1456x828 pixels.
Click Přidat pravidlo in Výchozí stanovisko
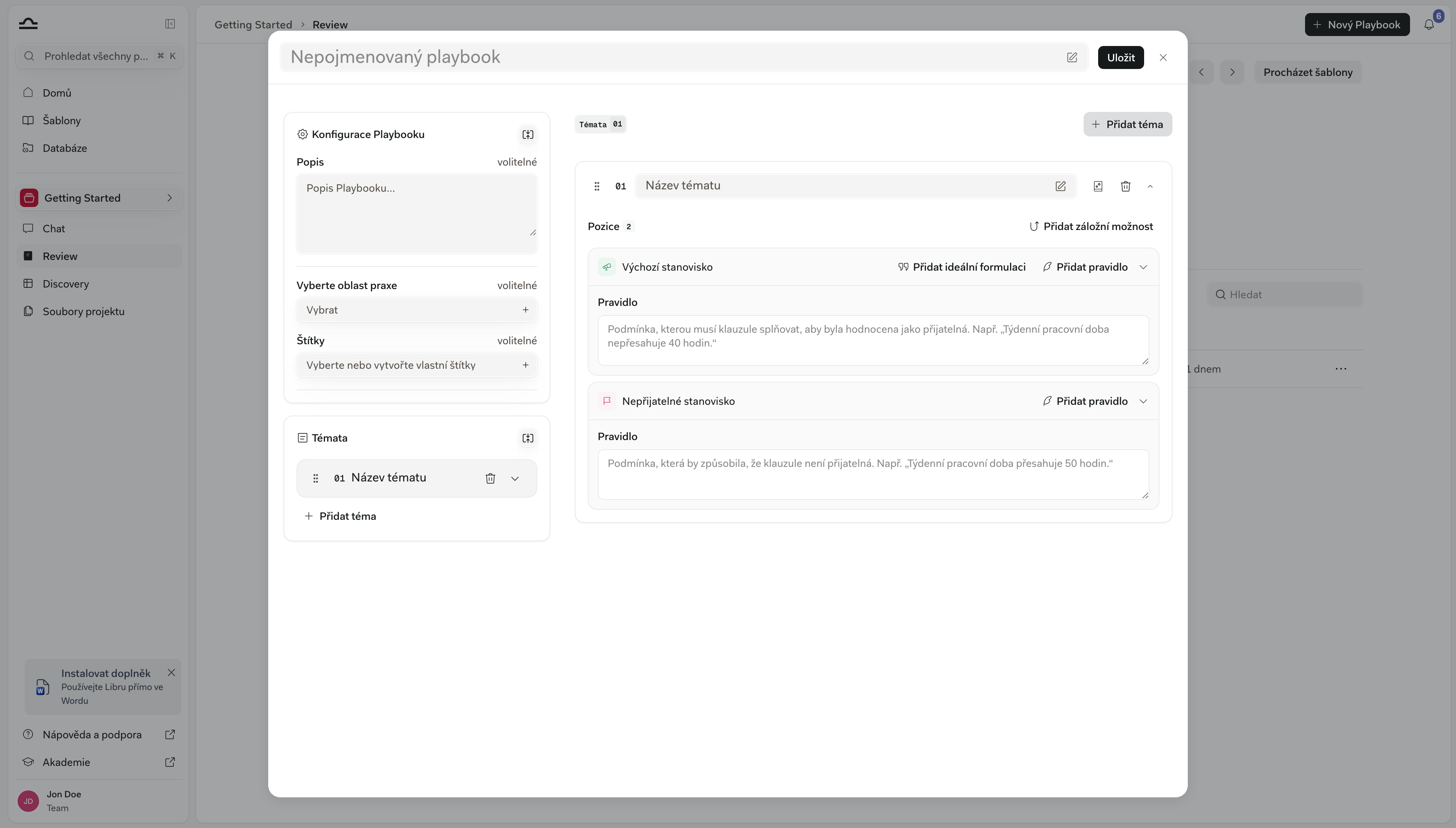(1085, 267)
